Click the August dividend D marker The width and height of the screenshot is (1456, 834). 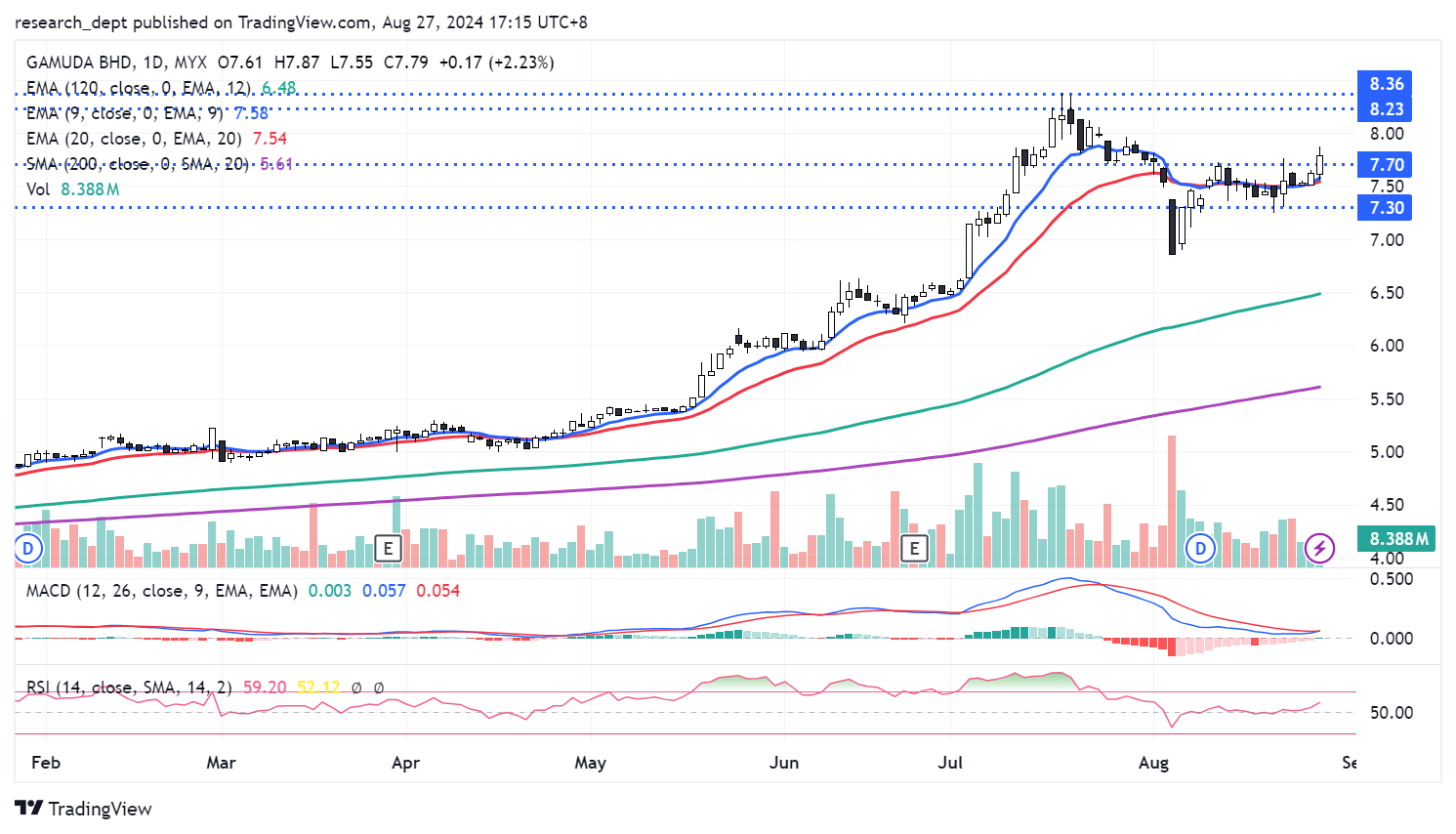[x=1200, y=548]
